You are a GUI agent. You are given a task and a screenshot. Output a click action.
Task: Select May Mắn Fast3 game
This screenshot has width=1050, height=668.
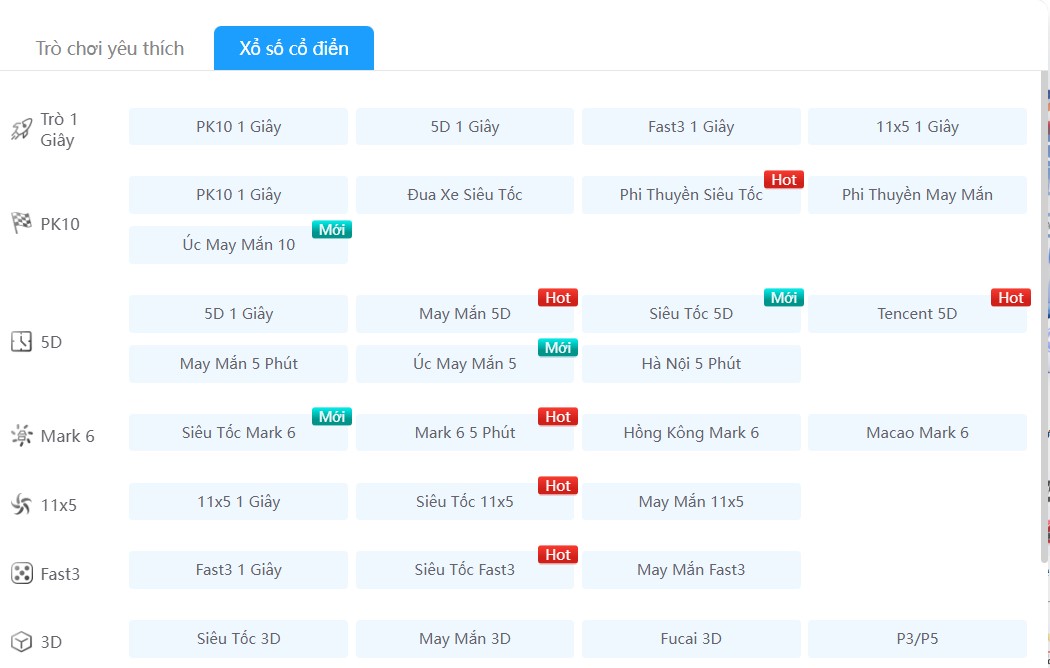pos(691,570)
